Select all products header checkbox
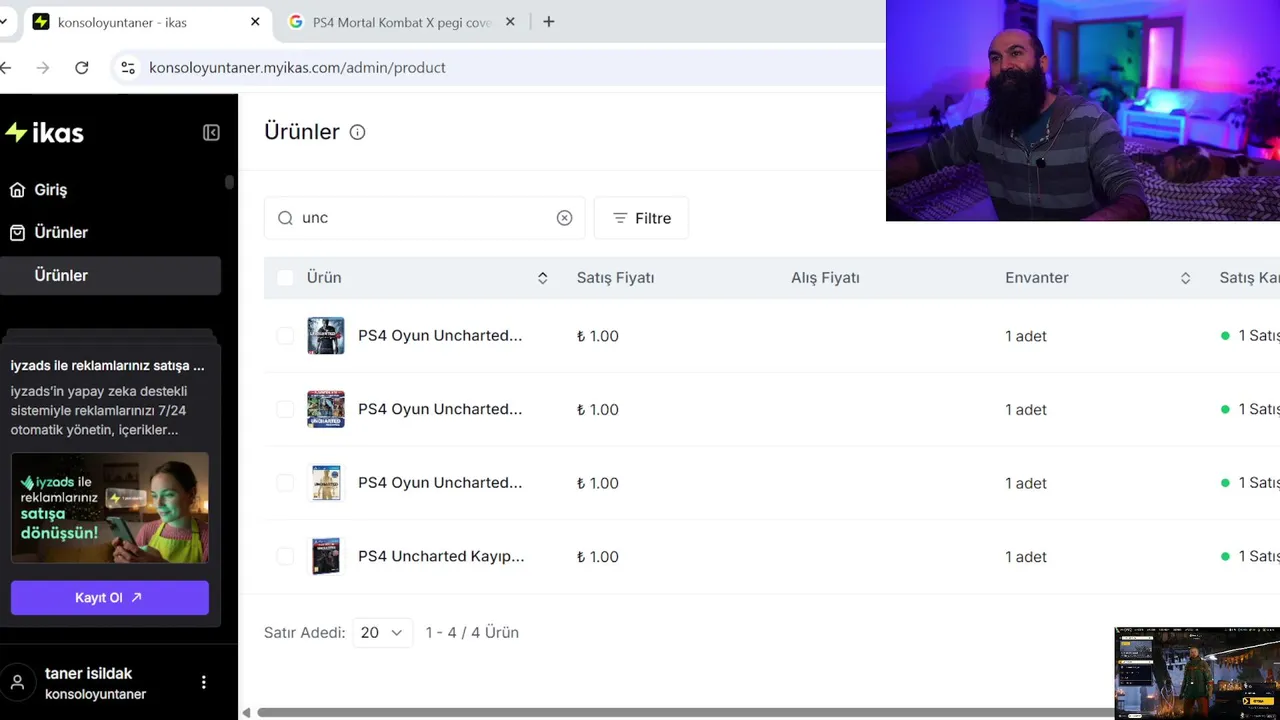 tap(285, 278)
